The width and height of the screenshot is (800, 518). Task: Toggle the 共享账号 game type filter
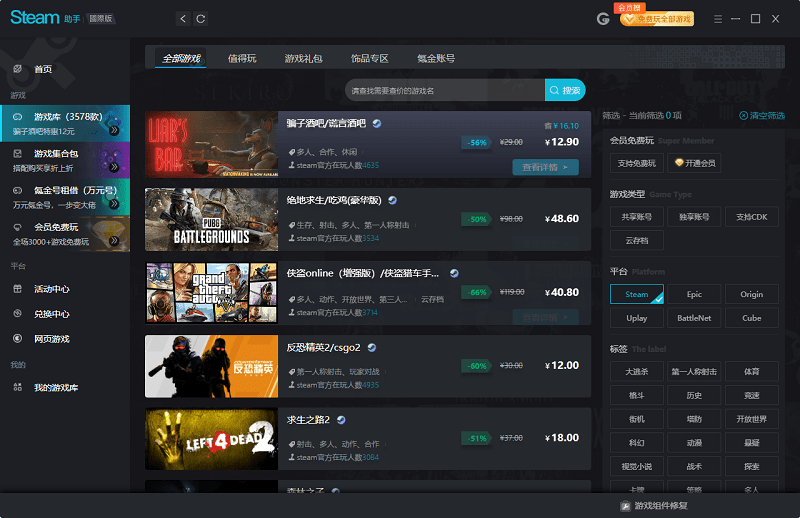[x=637, y=216]
